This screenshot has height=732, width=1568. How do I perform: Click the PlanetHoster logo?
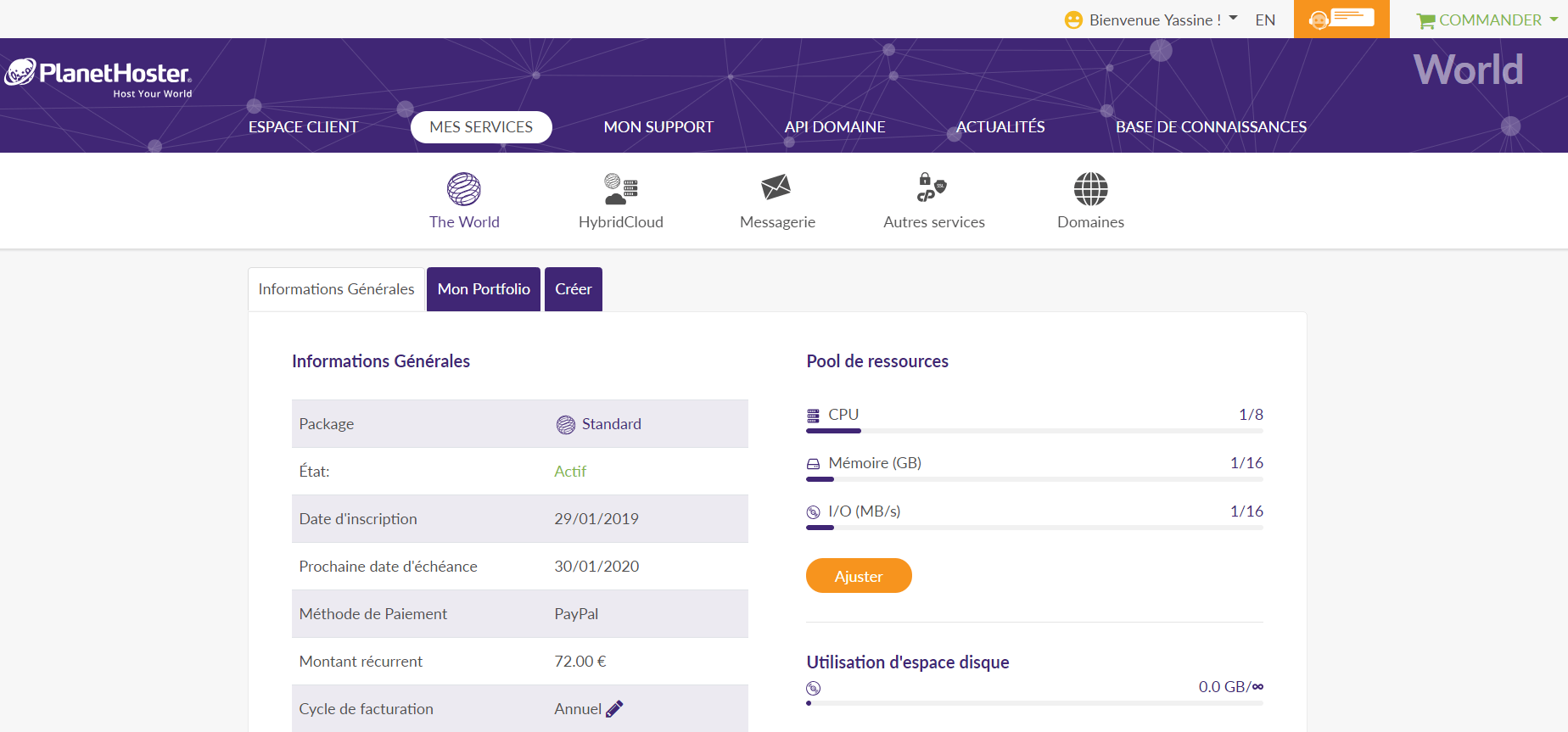click(x=99, y=77)
